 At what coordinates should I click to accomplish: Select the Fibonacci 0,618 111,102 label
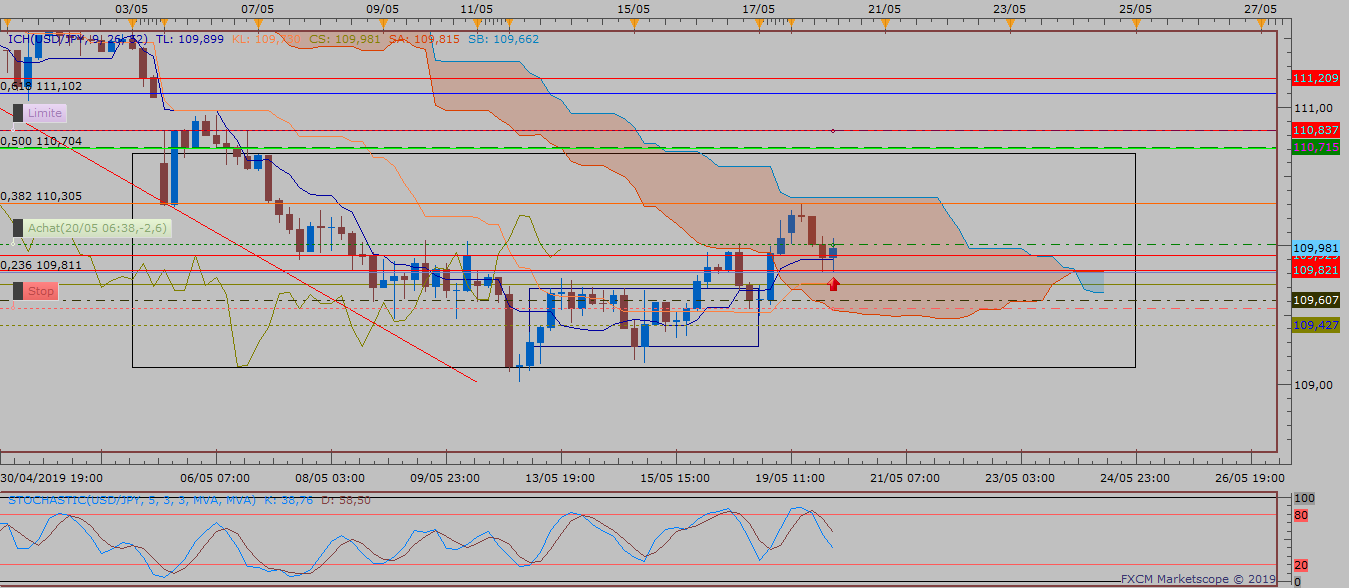coord(41,86)
